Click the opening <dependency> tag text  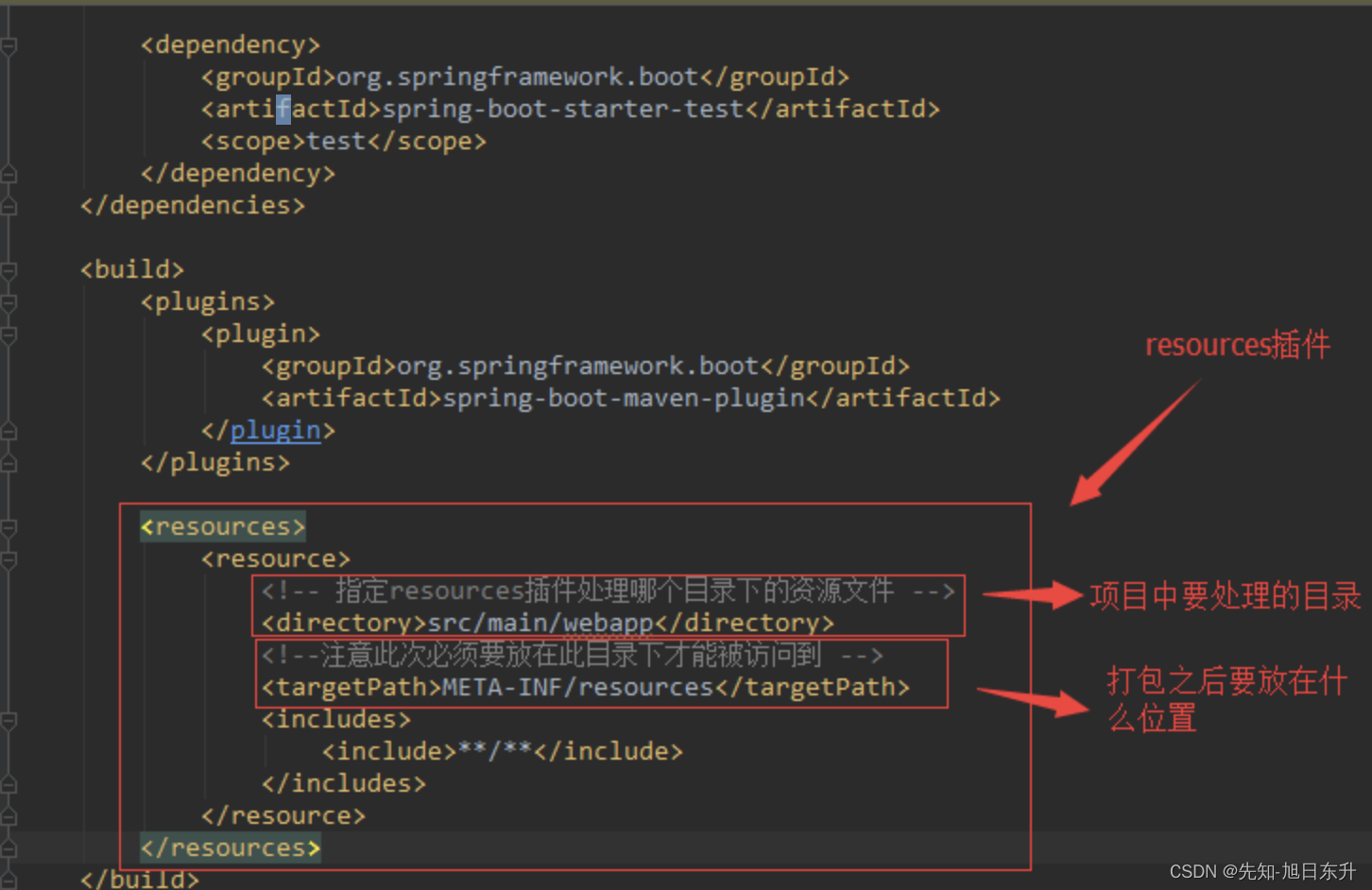[231, 44]
